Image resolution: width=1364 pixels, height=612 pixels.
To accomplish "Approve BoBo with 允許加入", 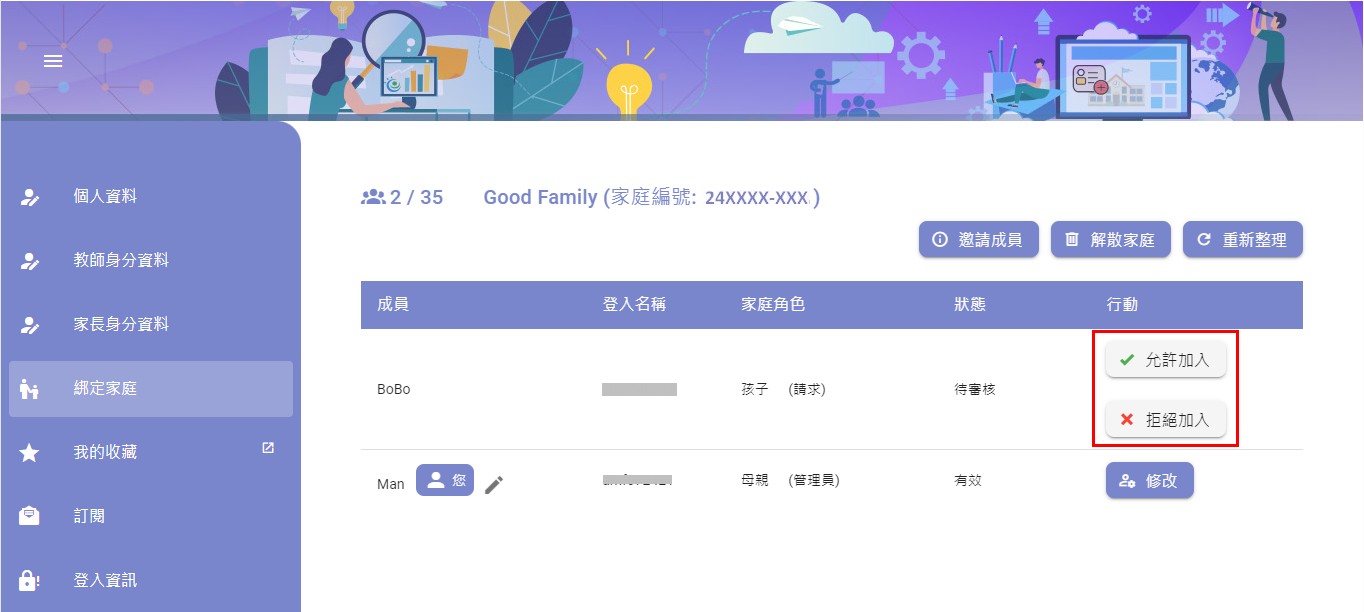I will [x=1165, y=360].
